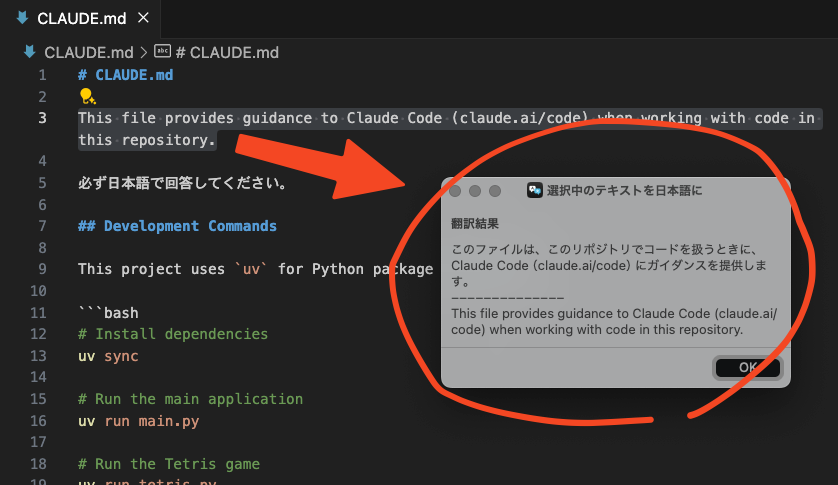Click the dialog zoom button
Image resolution: width=838 pixels, height=485 pixels.
click(495, 191)
